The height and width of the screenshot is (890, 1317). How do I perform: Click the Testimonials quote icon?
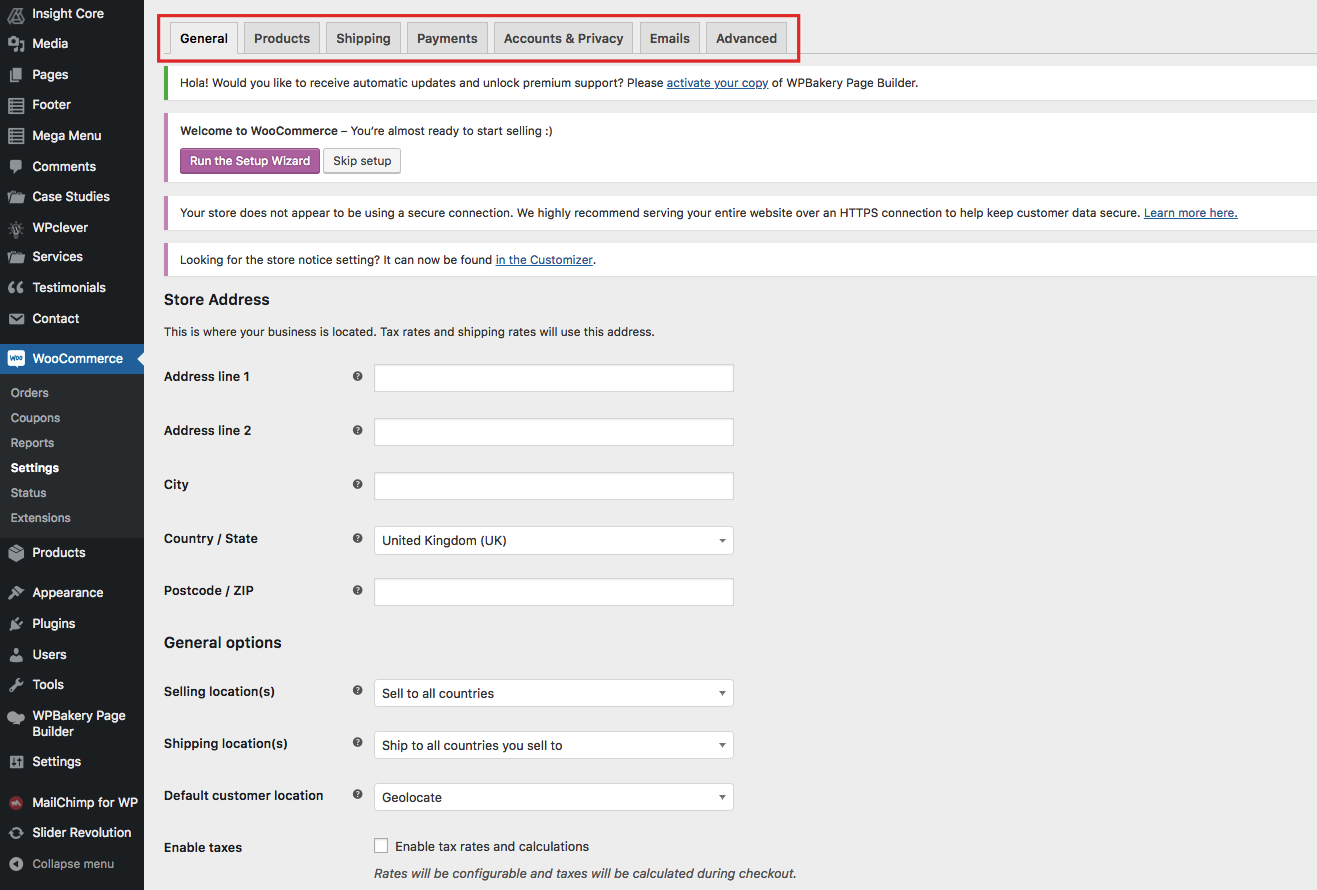coord(16,288)
